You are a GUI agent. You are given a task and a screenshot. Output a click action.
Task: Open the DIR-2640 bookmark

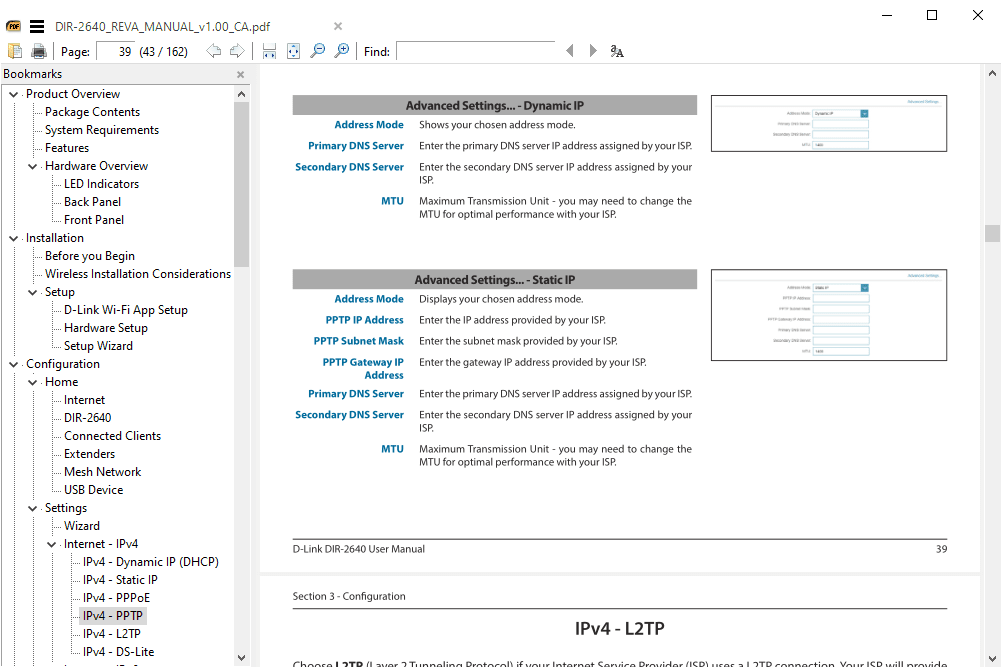click(87, 417)
